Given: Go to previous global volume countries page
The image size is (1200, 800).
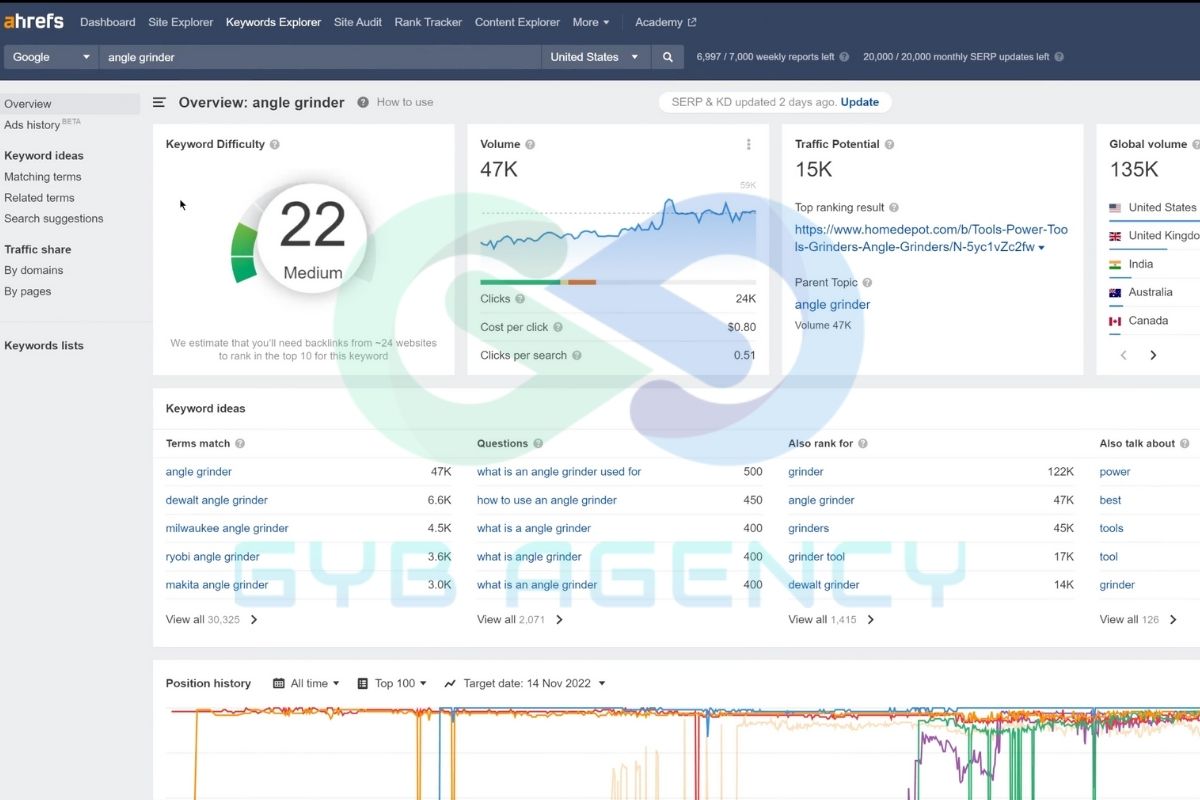Looking at the screenshot, I should tap(1123, 355).
